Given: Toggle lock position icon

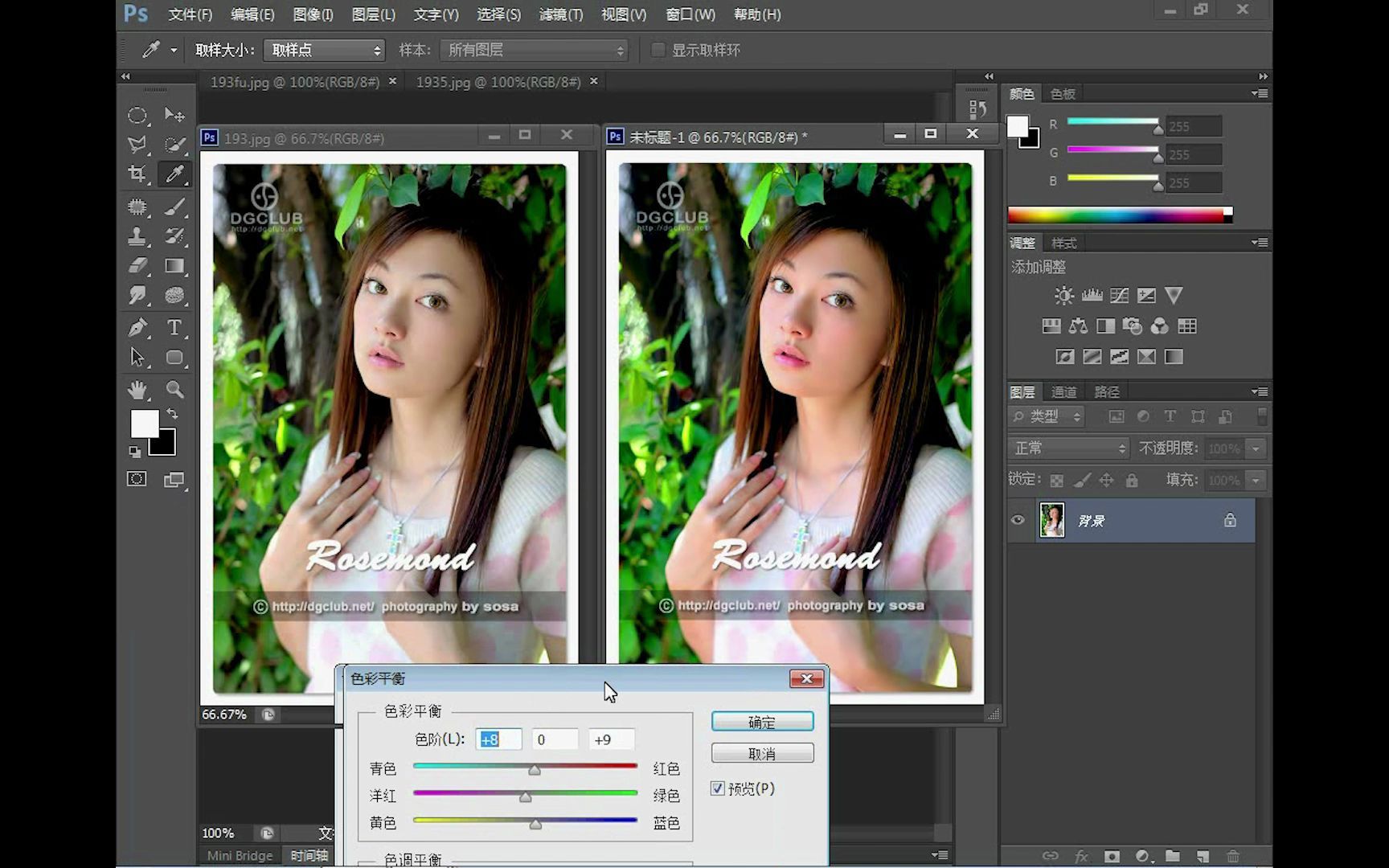Looking at the screenshot, I should click(1106, 481).
